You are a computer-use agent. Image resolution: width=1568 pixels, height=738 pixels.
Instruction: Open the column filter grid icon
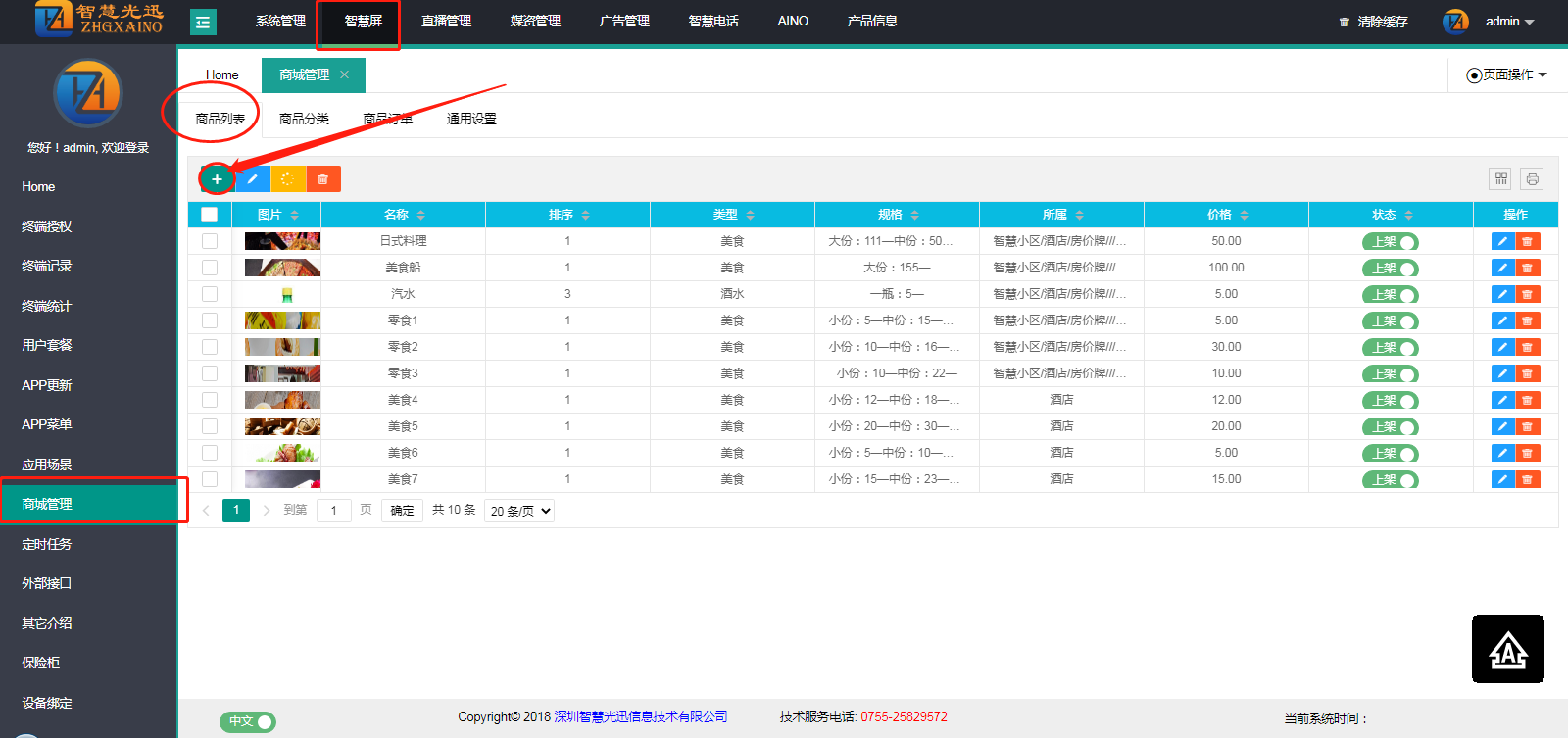pos(1500,178)
